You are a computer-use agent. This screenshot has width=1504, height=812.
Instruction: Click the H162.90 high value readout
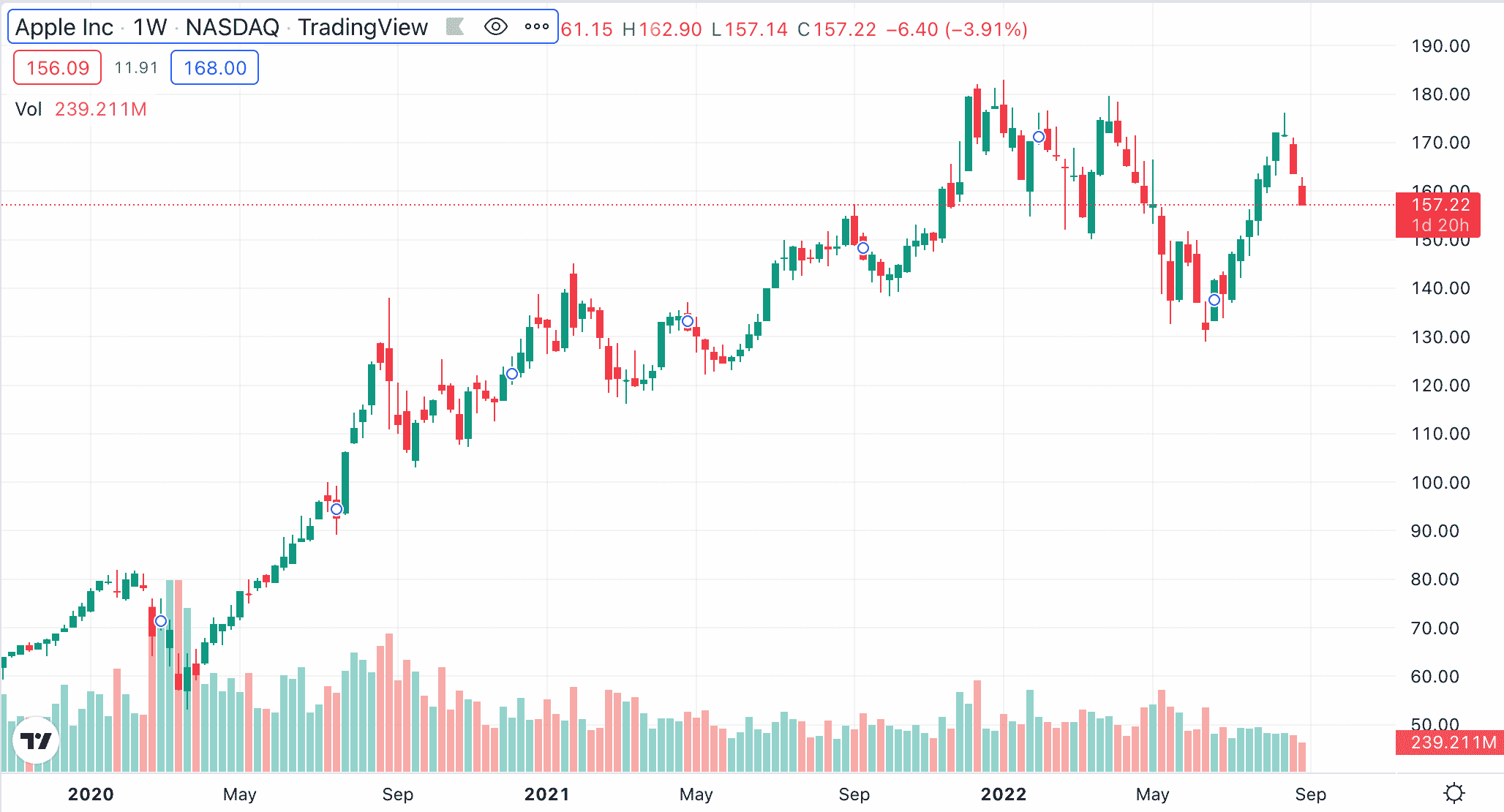662,29
